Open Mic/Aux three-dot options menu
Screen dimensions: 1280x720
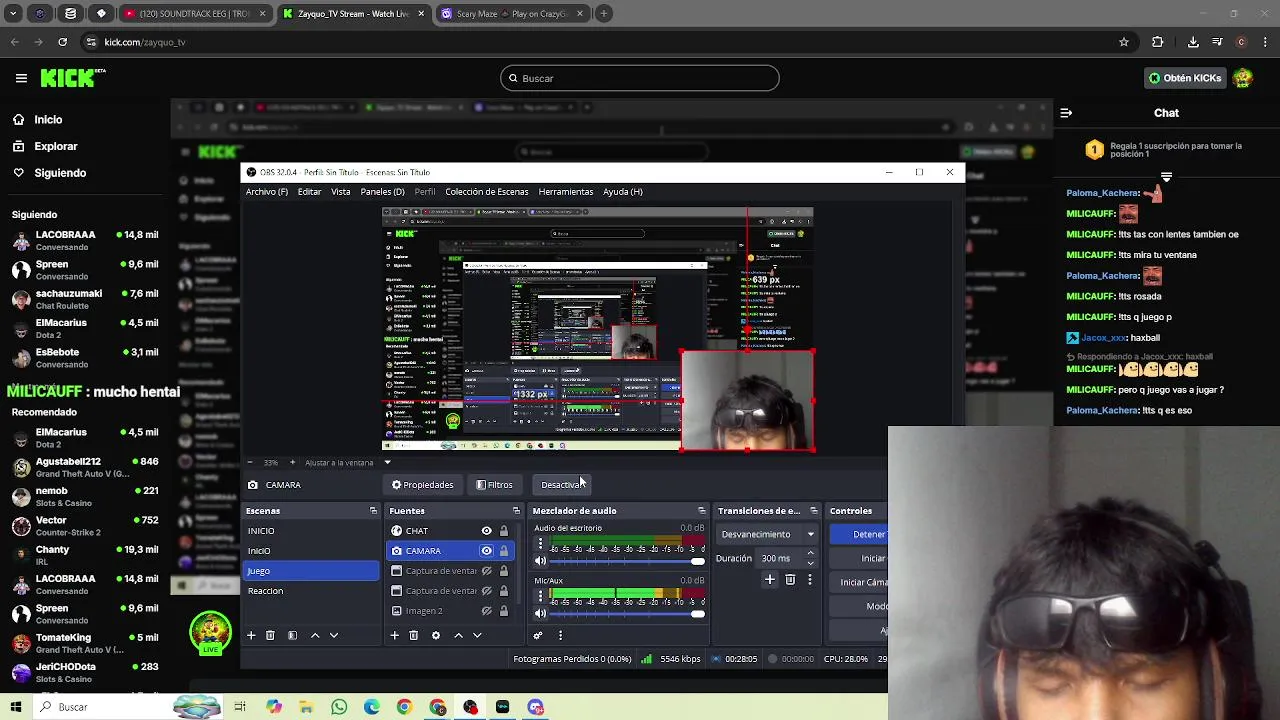[541, 597]
